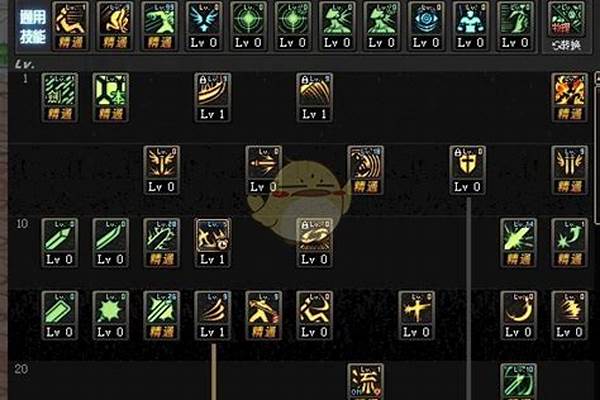This screenshot has height=400, width=600.
Task: Click the green starburst Lv 0 skill
Action: pos(111,315)
